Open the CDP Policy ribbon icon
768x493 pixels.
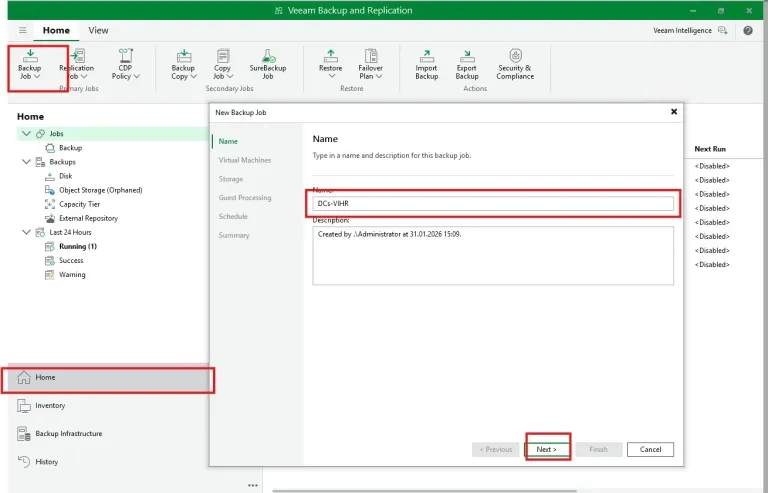coord(126,64)
